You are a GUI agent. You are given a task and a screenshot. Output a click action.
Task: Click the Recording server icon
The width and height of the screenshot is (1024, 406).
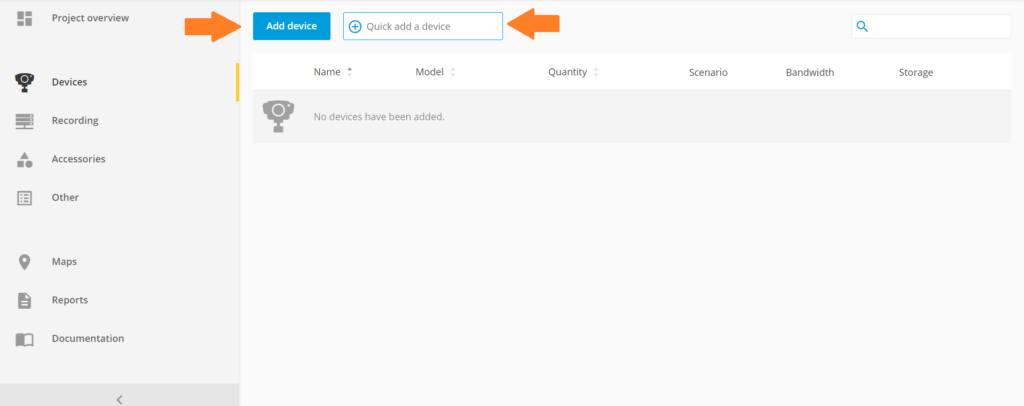tap(24, 121)
